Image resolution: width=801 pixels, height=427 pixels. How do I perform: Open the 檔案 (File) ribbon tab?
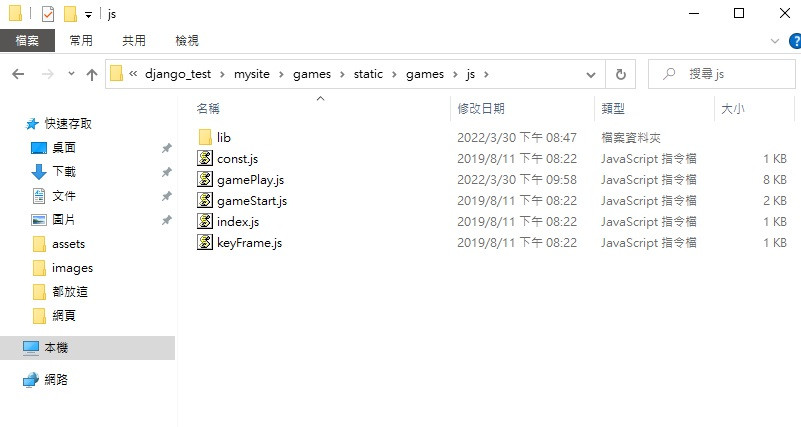27,41
